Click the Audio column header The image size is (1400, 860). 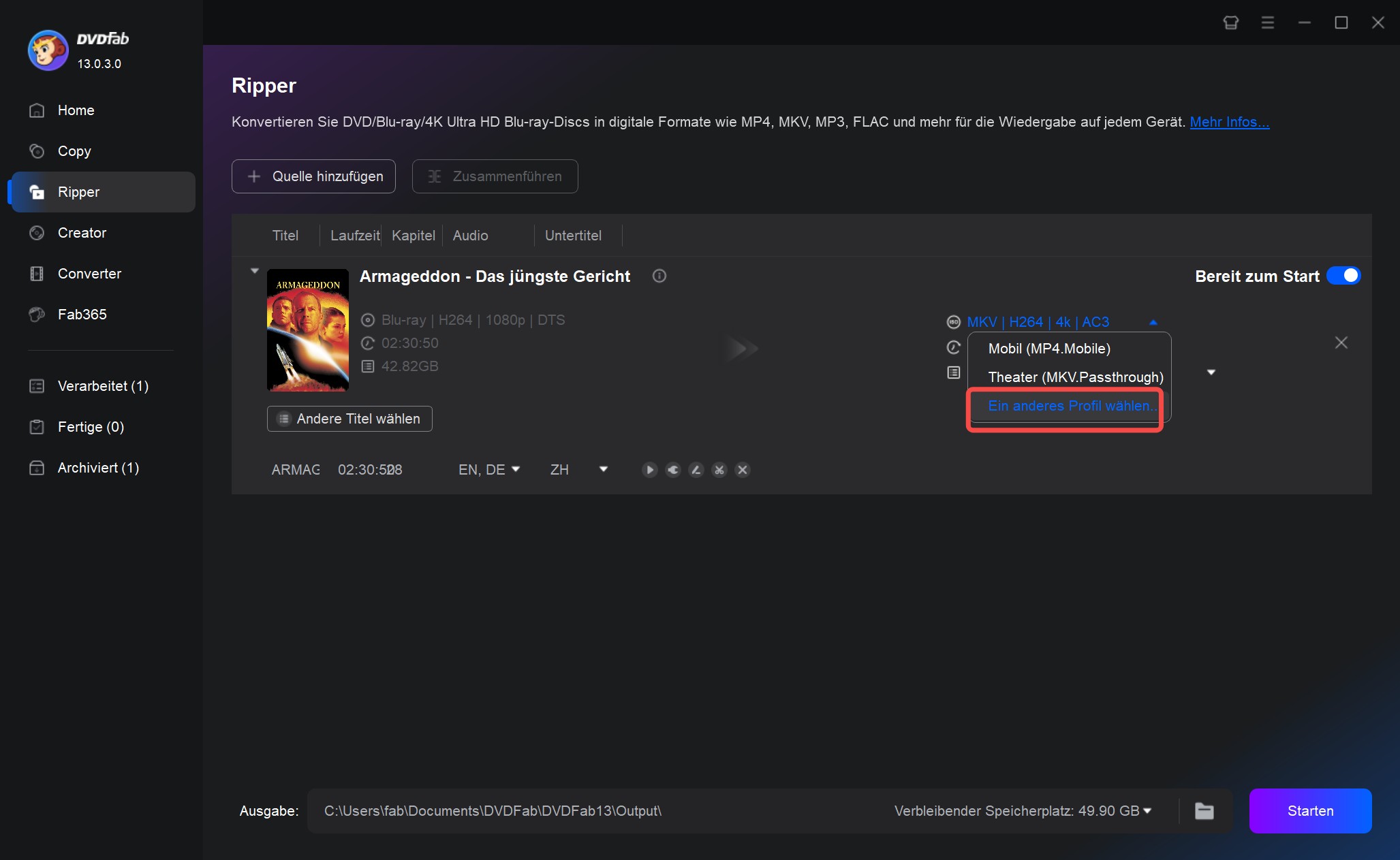coord(471,236)
